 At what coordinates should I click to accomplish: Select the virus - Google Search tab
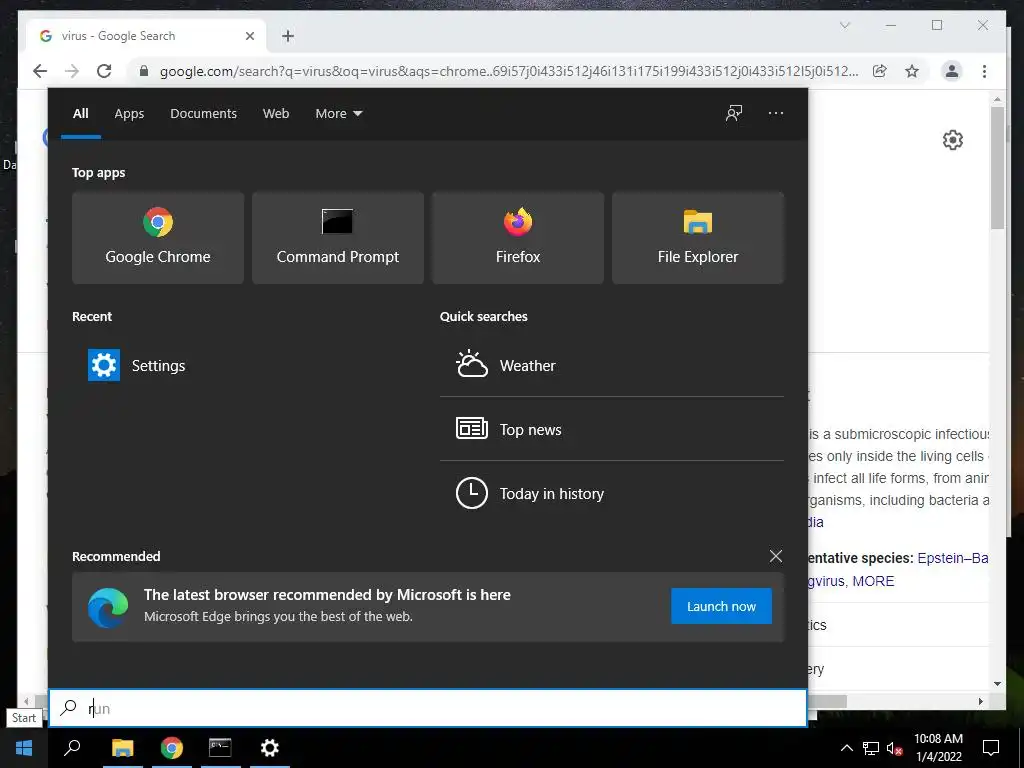coord(146,36)
